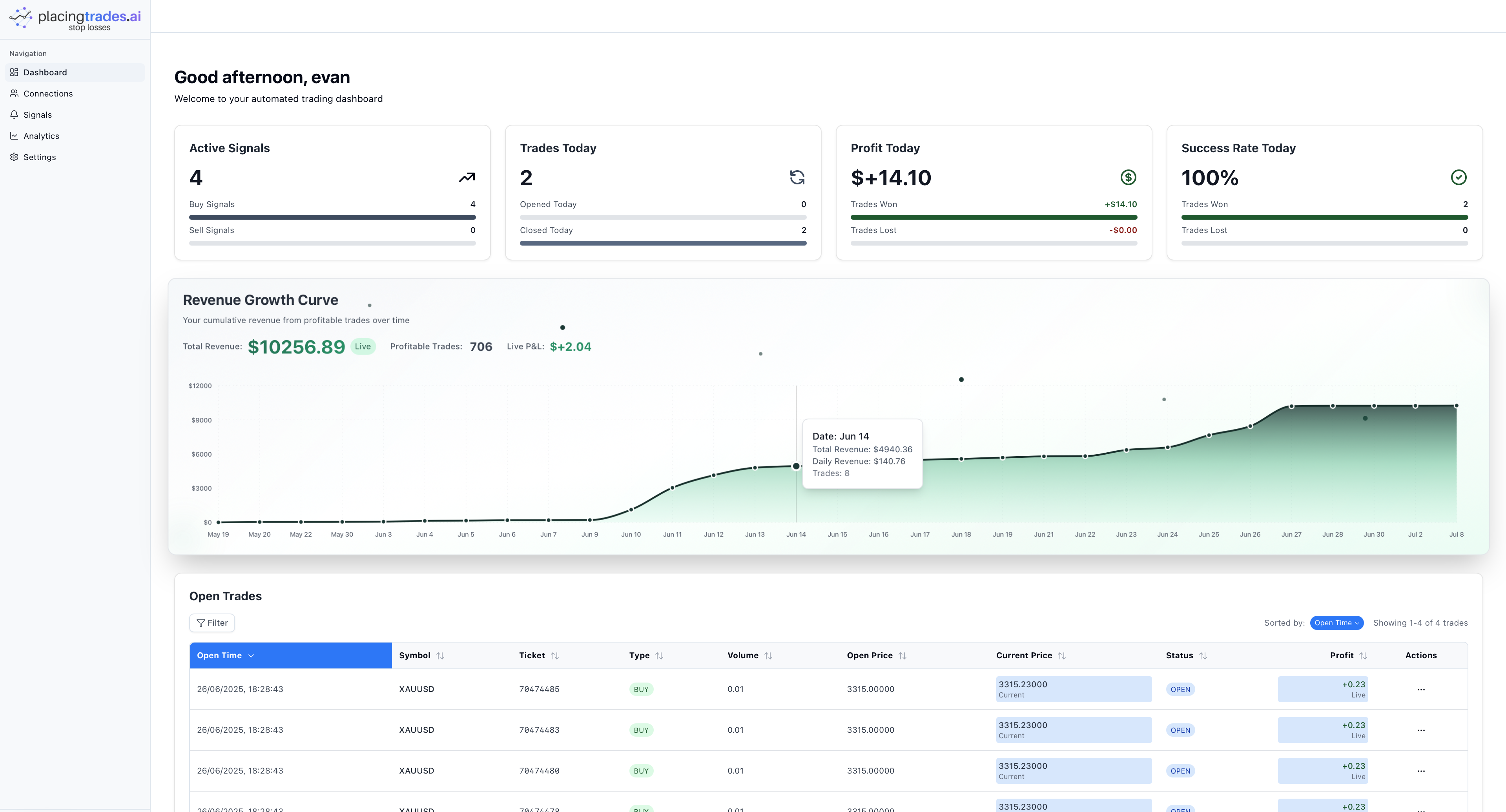Click Total Revenue value $10256.89
Image resolution: width=1506 pixels, height=812 pixels.
click(x=296, y=347)
